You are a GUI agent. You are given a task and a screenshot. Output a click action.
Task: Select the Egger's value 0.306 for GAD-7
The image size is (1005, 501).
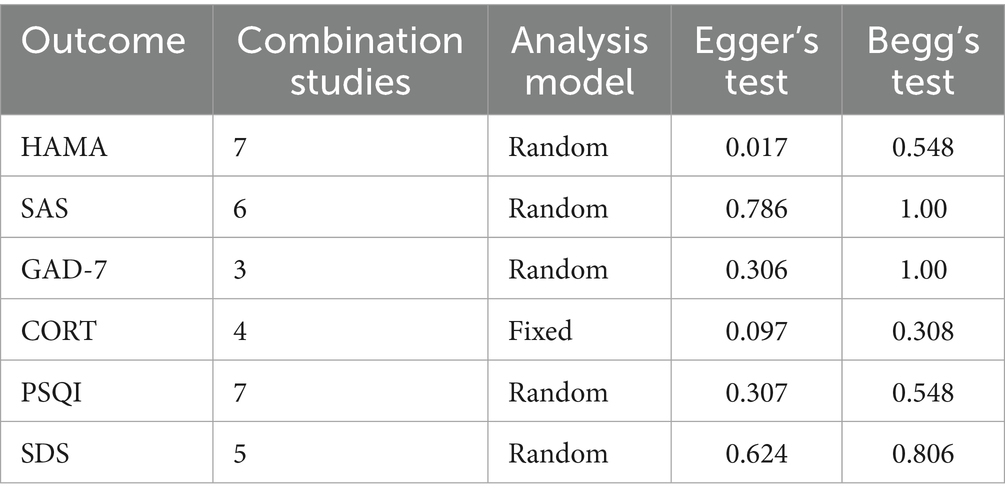click(757, 269)
